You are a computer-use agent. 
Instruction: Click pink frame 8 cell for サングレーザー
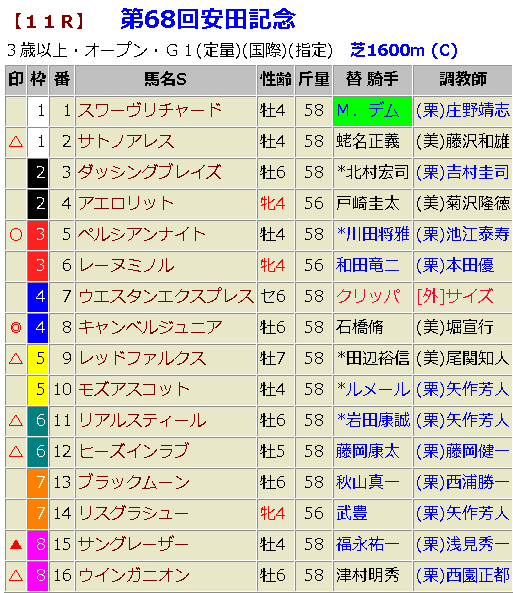point(38,545)
